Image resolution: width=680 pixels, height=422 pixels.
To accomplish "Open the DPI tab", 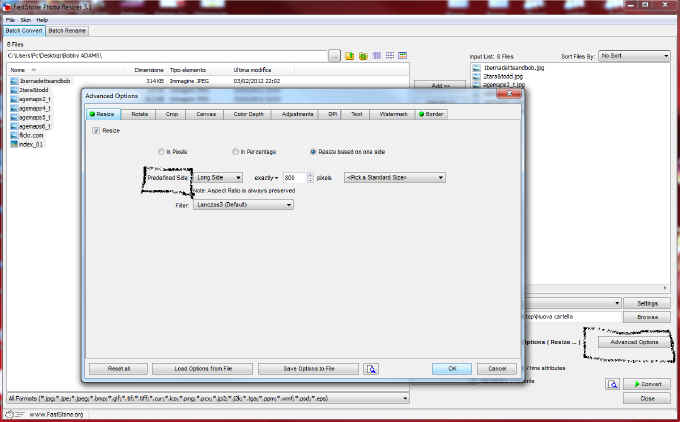I will [x=332, y=114].
